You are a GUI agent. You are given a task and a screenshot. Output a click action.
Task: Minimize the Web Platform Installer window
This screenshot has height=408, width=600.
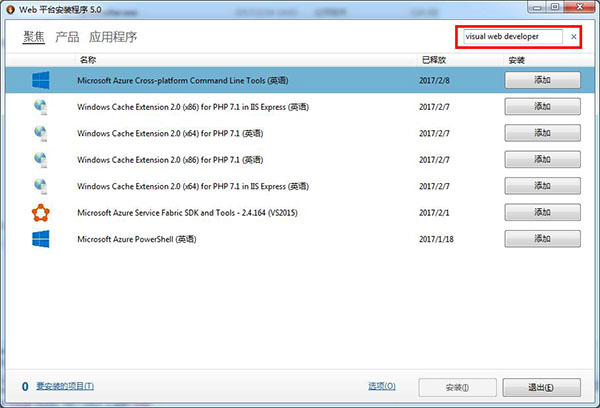[x=537, y=7]
